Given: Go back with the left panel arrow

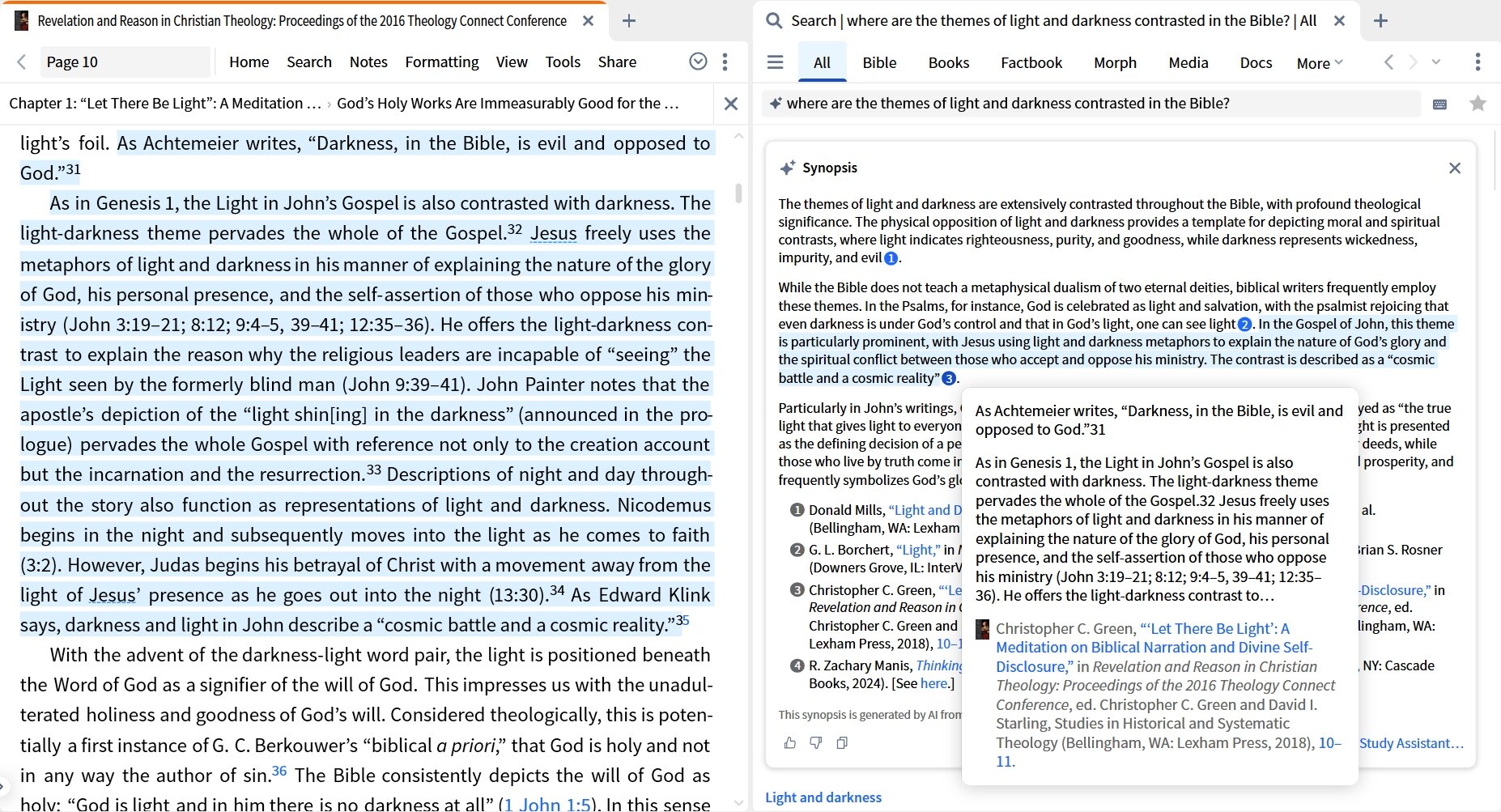Looking at the screenshot, I should coord(22,62).
